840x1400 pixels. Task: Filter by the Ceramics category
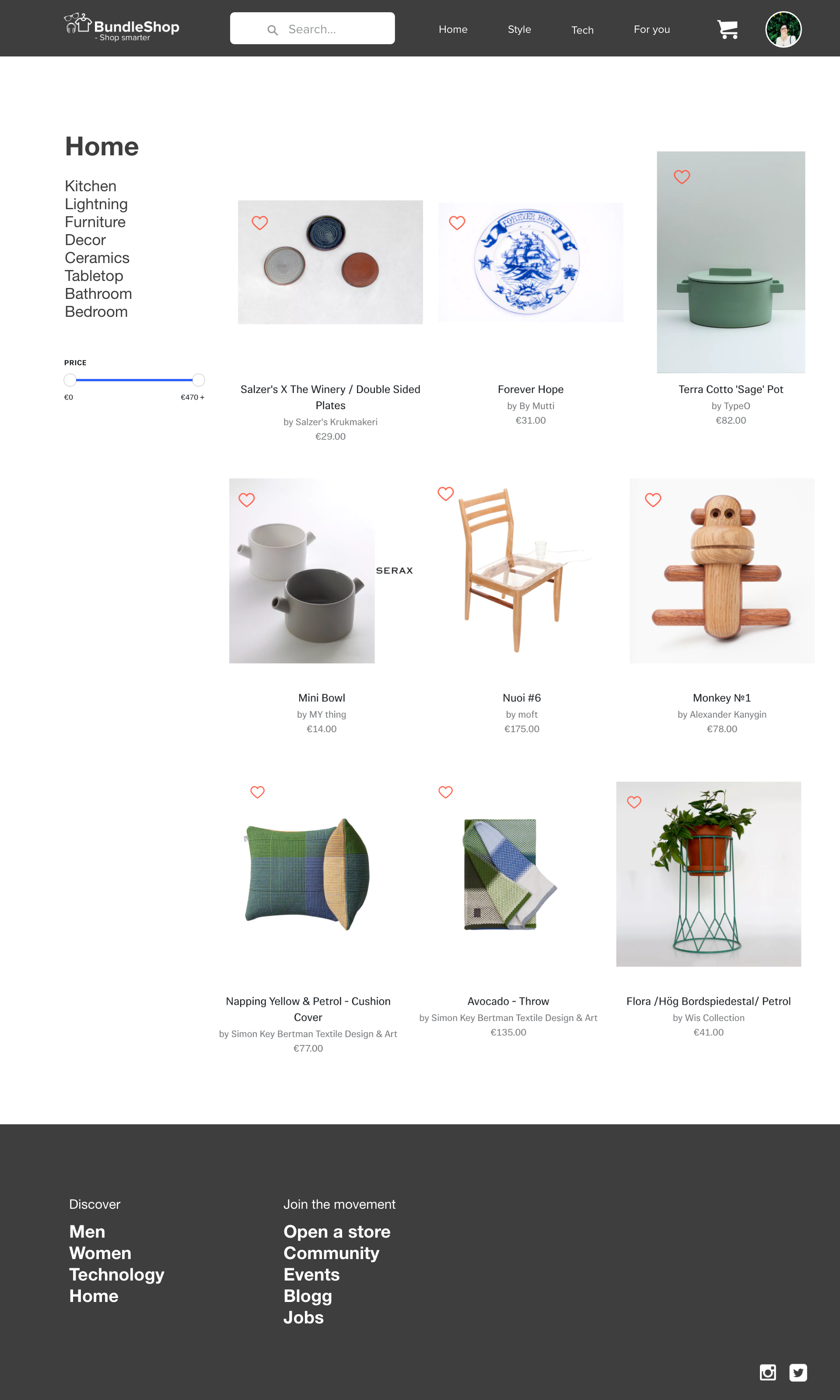coord(97,258)
